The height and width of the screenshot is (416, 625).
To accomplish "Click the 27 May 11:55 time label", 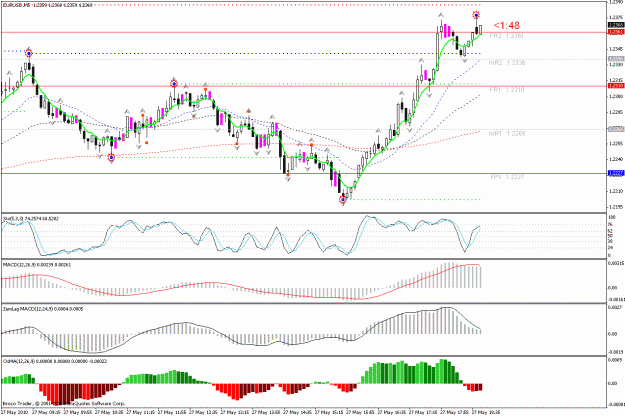I will 172,412.
